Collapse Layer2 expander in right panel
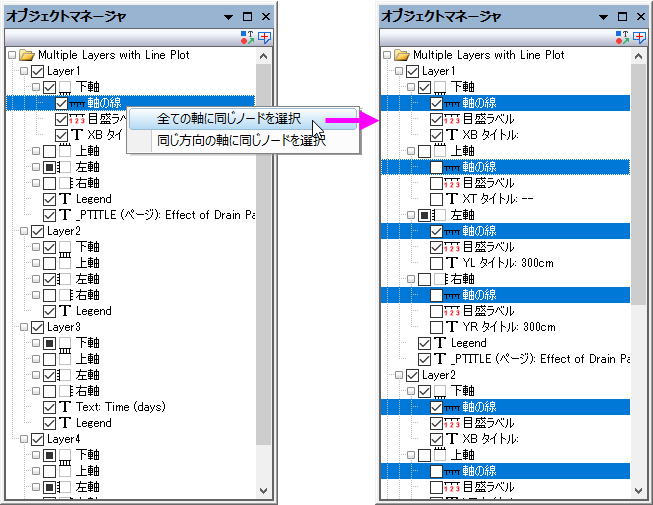 (399, 375)
